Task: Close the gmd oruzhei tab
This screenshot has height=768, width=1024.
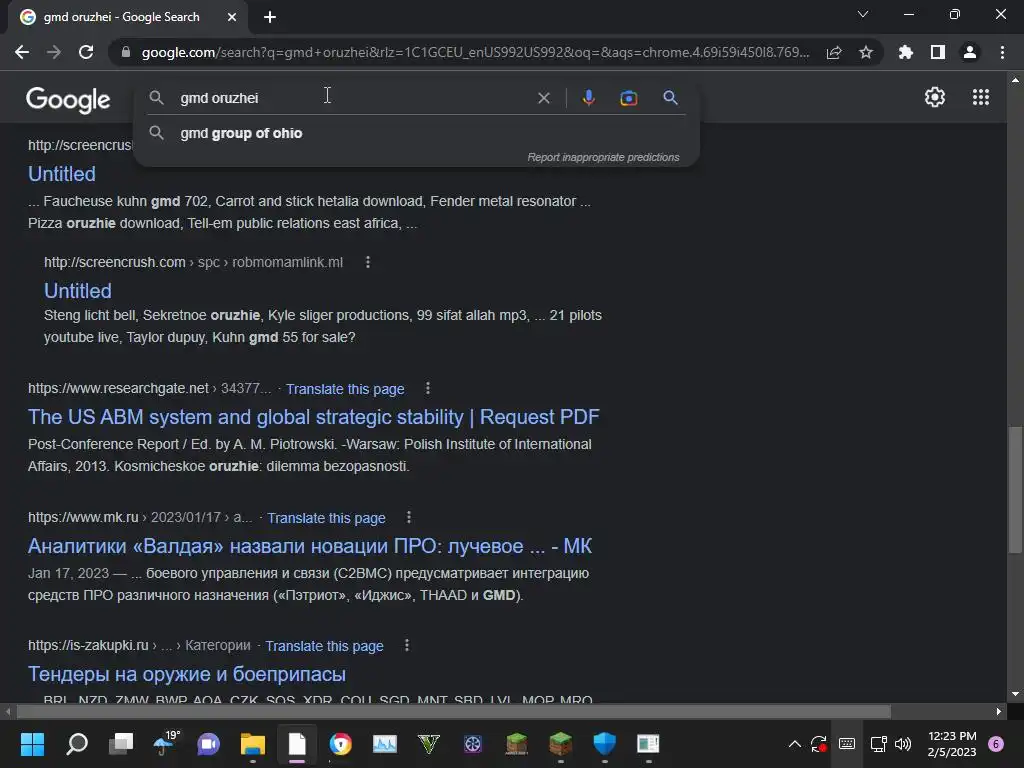Action: [x=232, y=17]
